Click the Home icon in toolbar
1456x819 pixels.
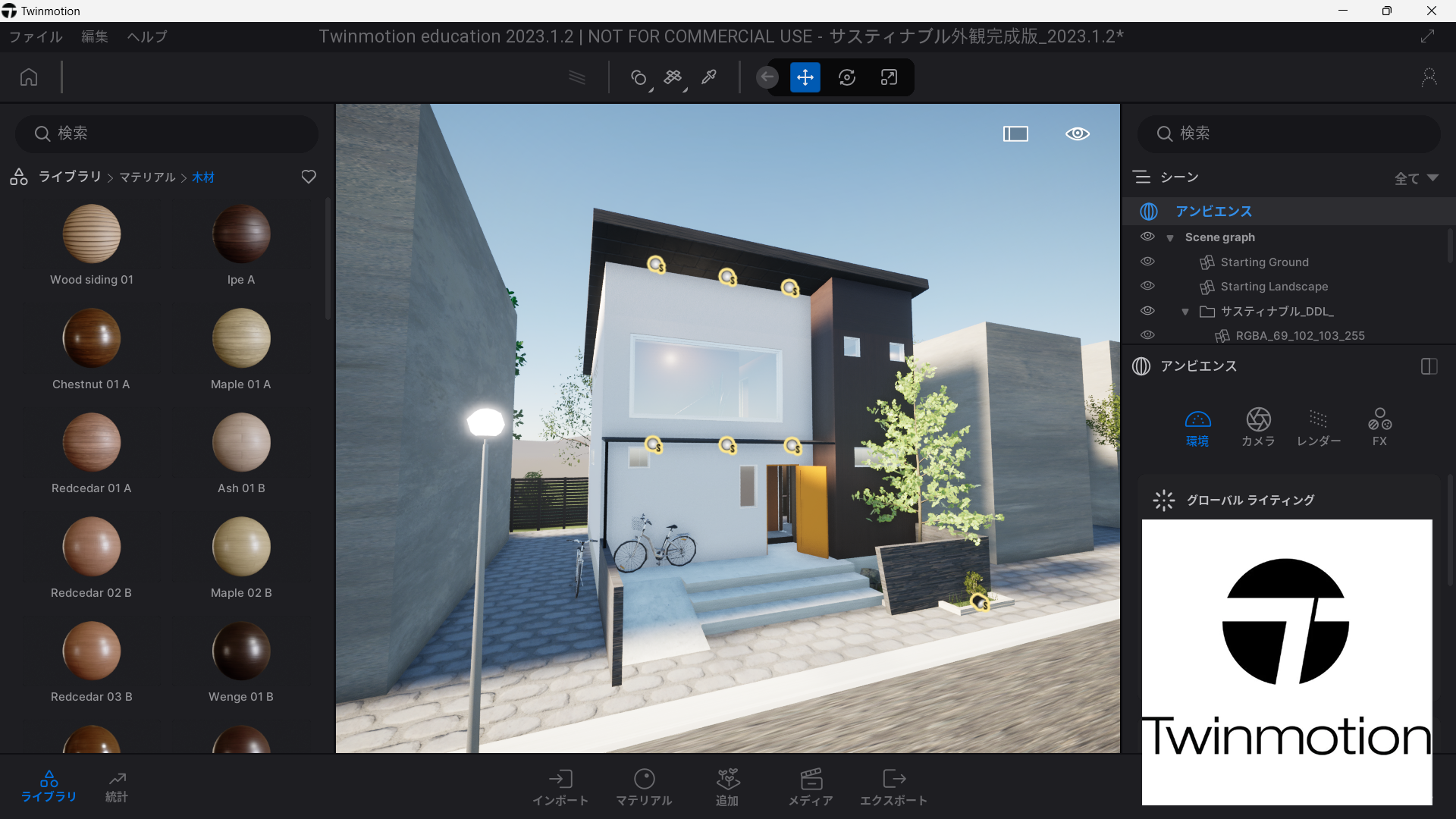(29, 77)
